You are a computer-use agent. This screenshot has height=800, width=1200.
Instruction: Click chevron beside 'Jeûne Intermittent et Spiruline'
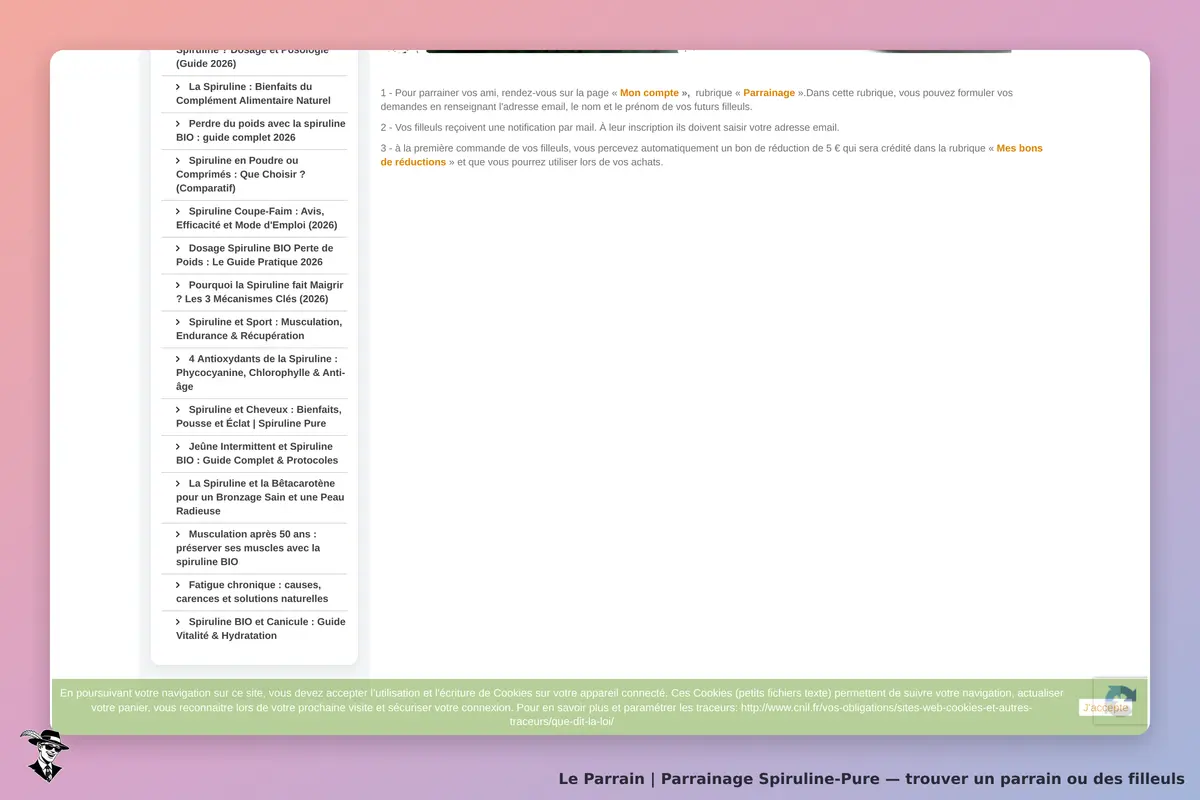(178, 447)
